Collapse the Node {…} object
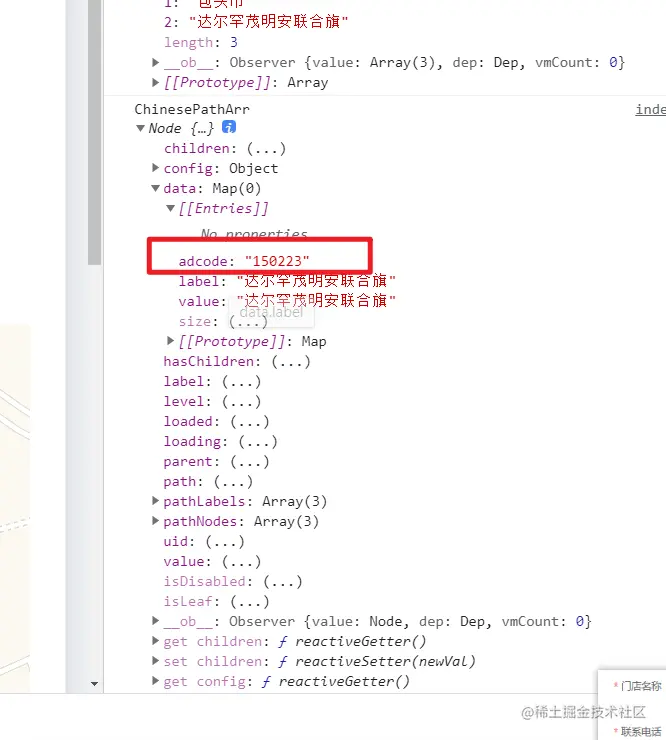Viewport: 666px width, 740px height. tap(140, 128)
